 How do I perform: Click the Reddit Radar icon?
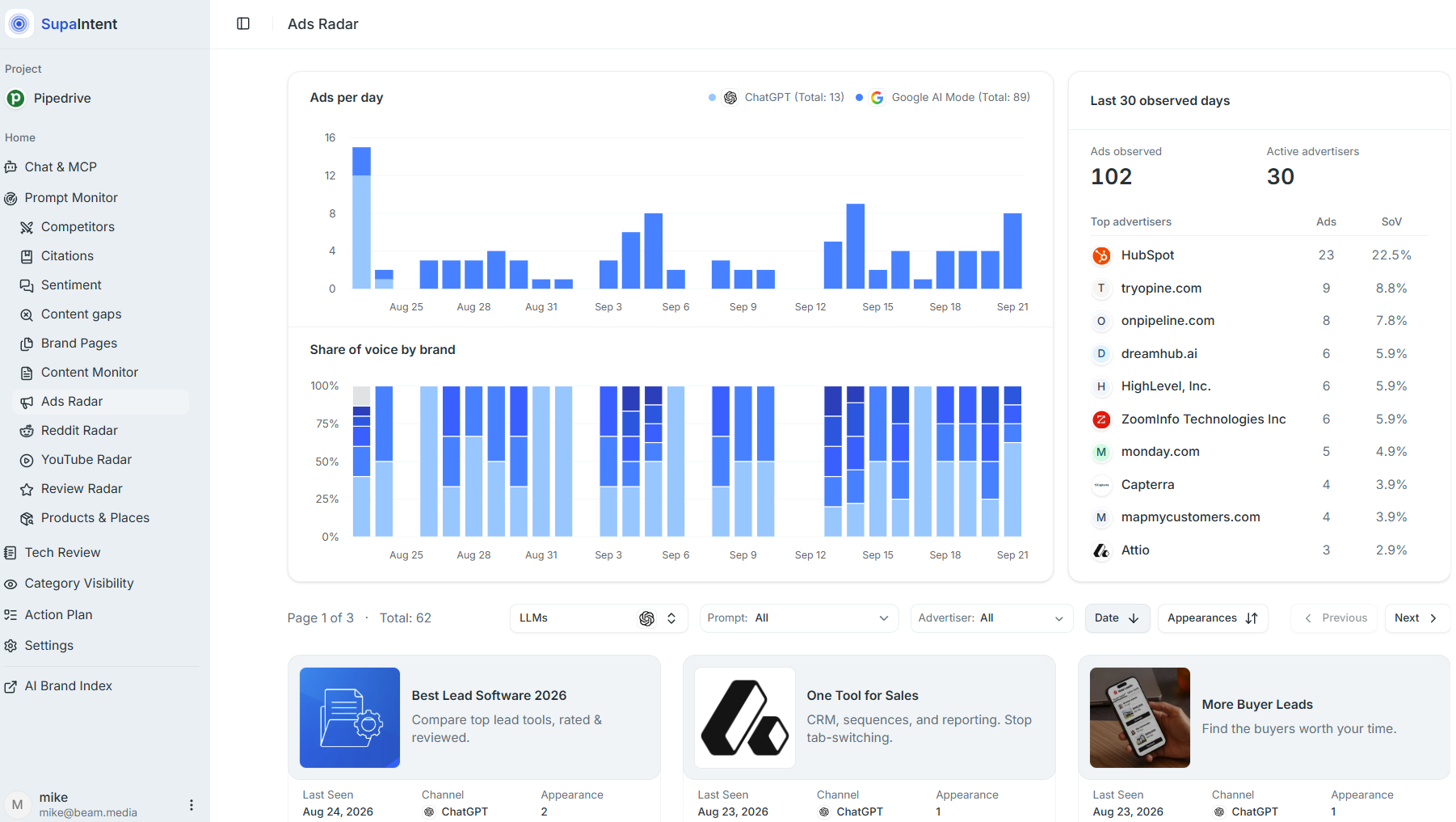(x=27, y=431)
